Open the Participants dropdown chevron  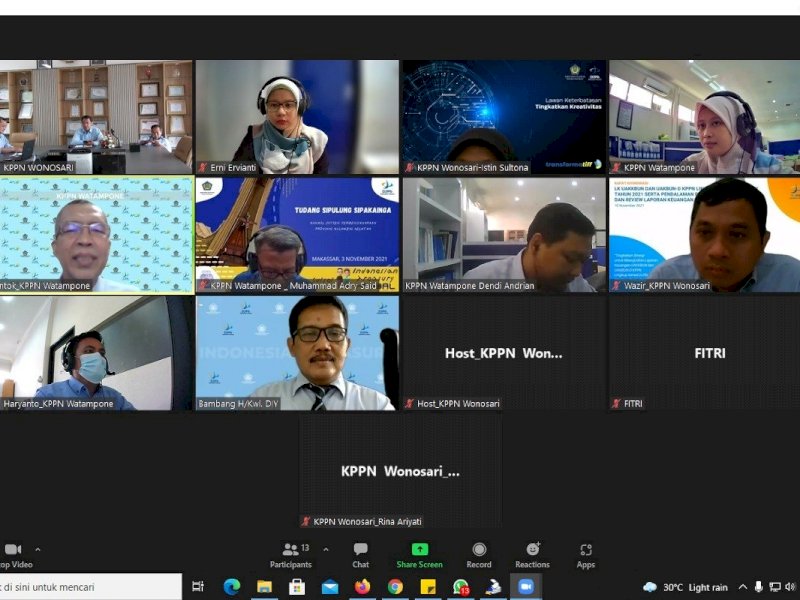tap(325, 548)
